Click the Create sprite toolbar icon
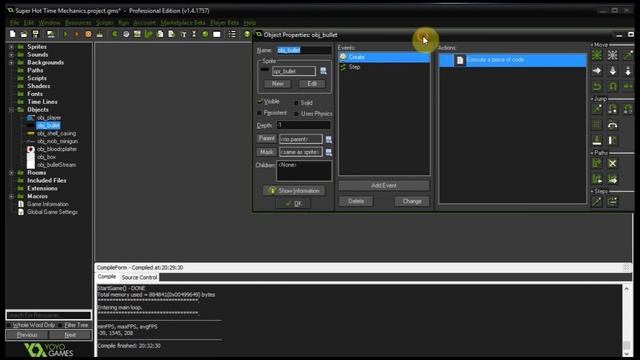This screenshot has height=360, width=640. [x=115, y=34]
